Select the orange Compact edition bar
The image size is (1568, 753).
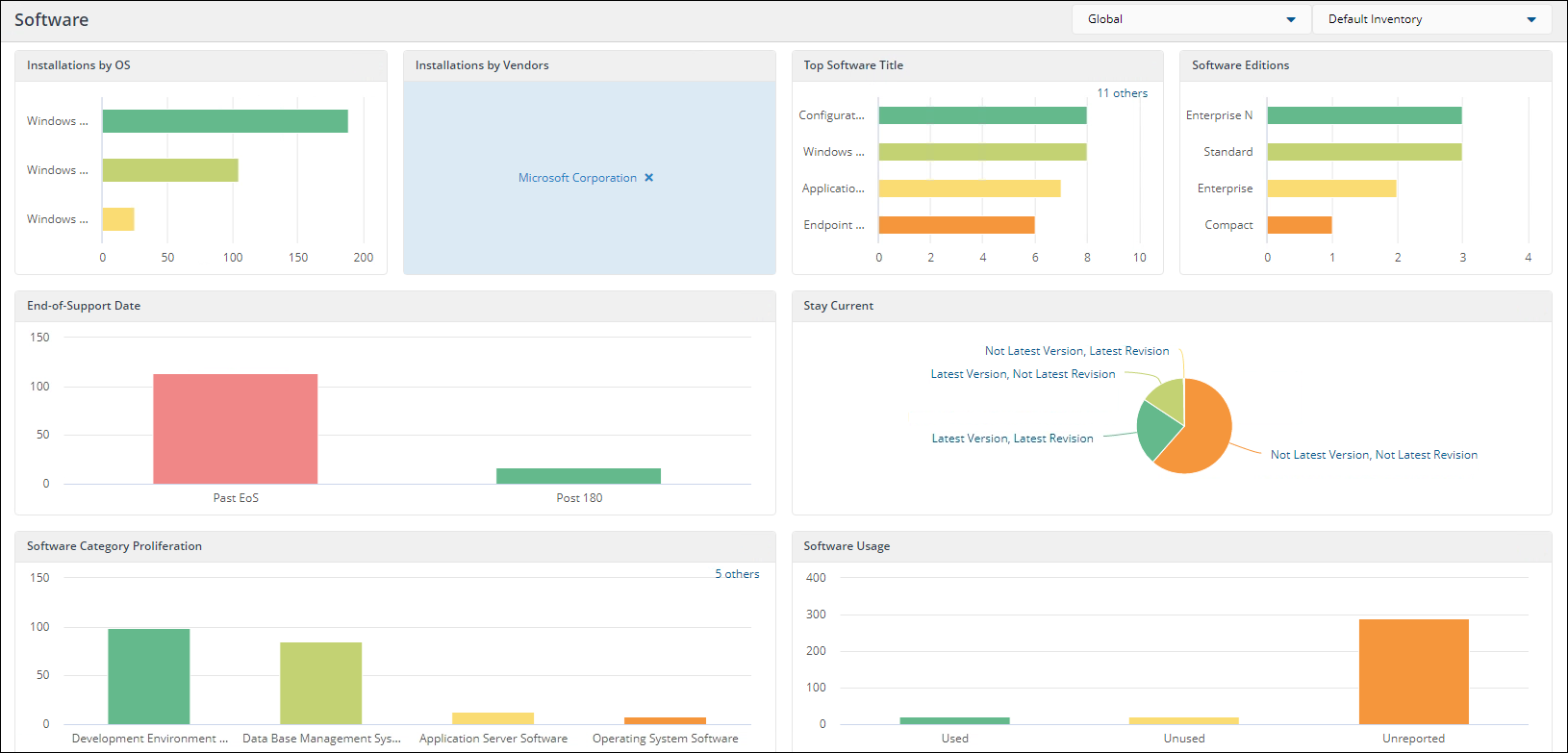(1299, 225)
